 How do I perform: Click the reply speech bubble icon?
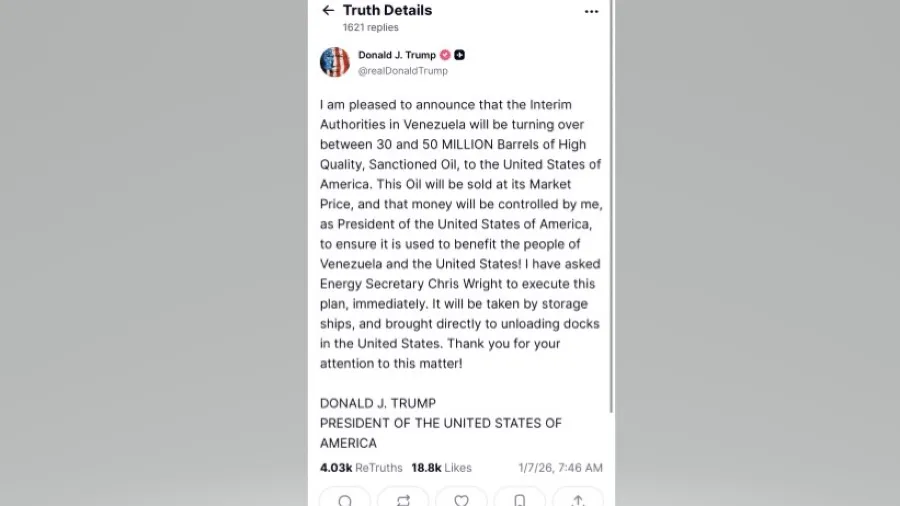click(345, 499)
